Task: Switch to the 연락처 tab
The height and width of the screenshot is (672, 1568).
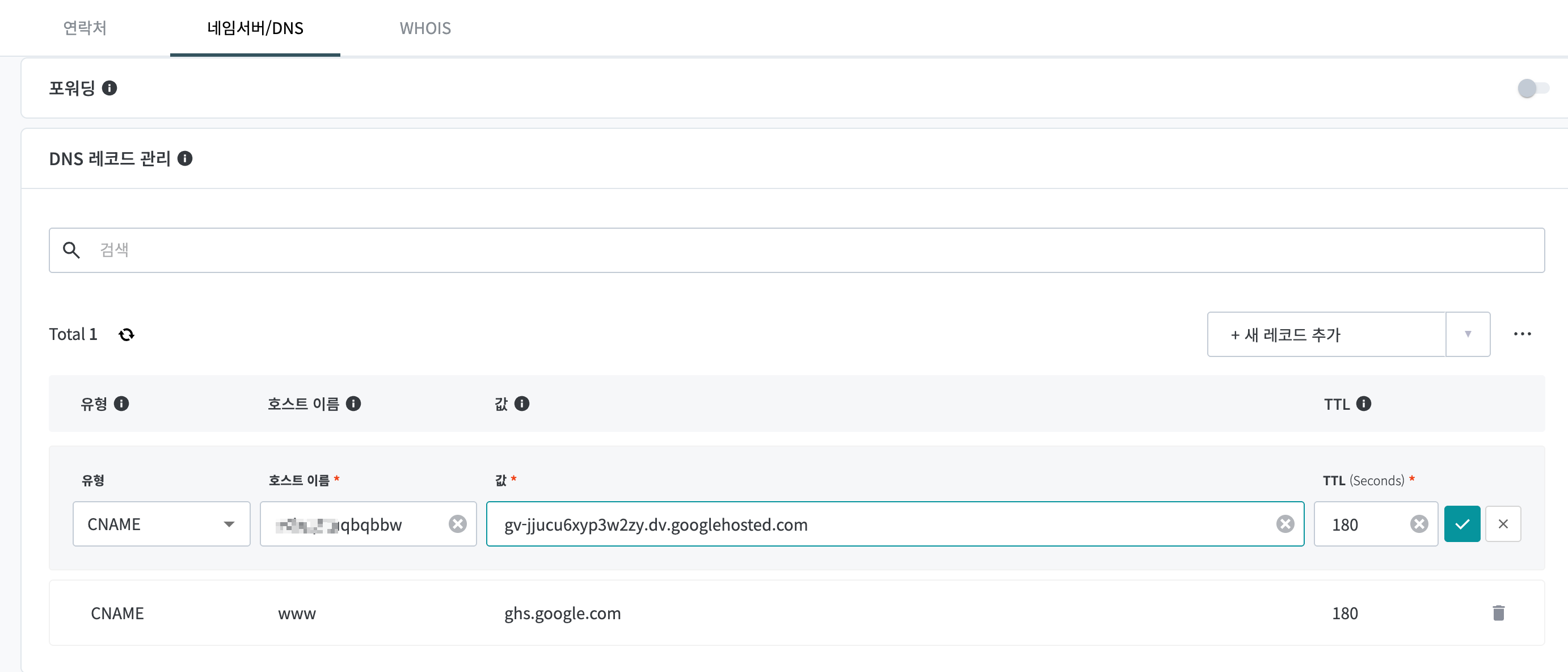Action: 85,28
